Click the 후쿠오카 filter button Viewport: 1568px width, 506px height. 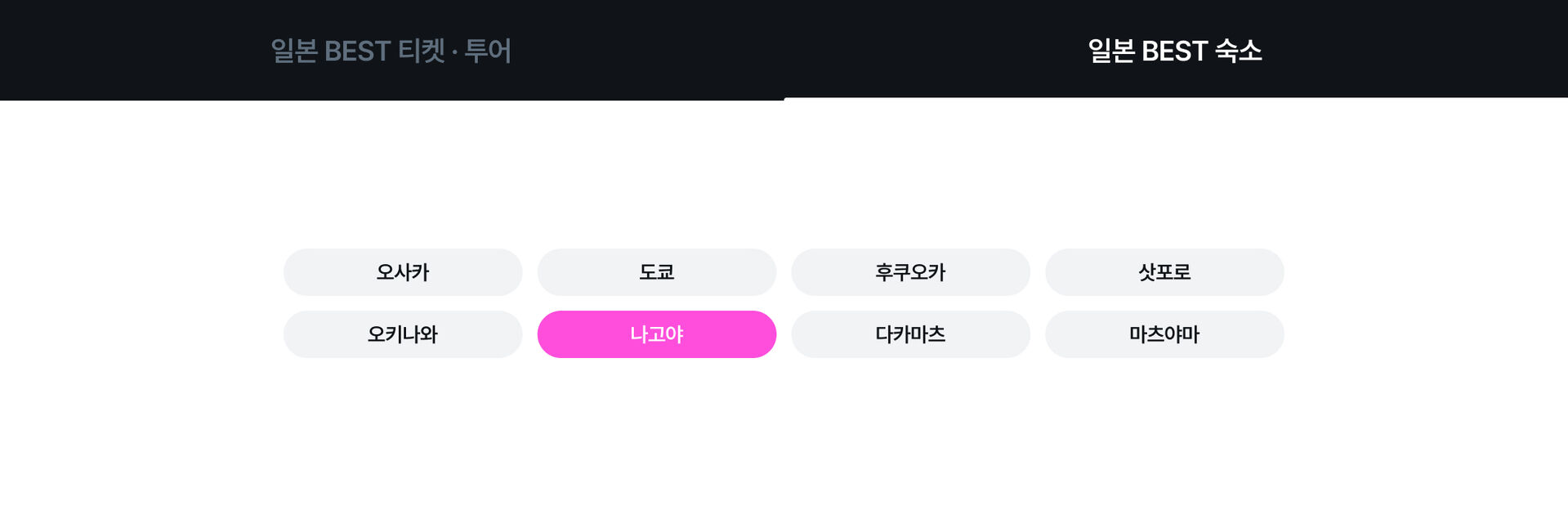tap(910, 272)
